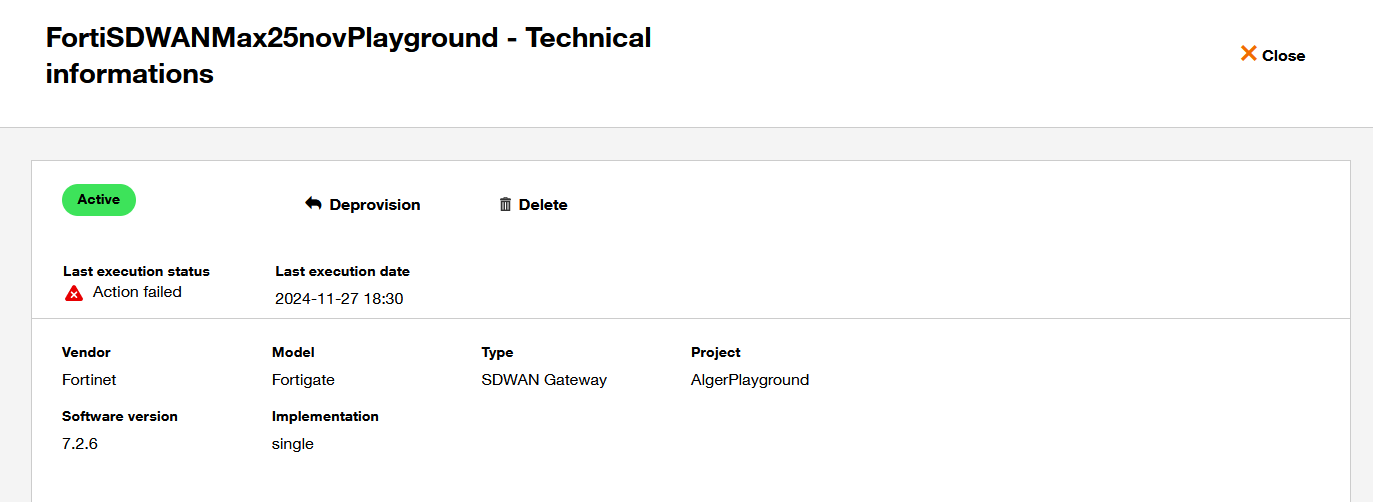Select the last execution date 2024-11-27 18:30

coord(339,298)
